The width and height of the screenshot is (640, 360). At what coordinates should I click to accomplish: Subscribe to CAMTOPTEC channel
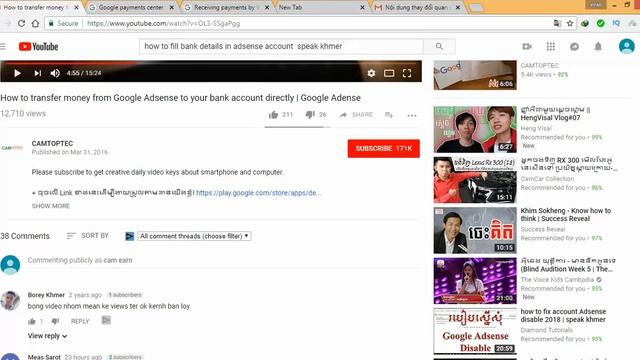[x=384, y=149]
